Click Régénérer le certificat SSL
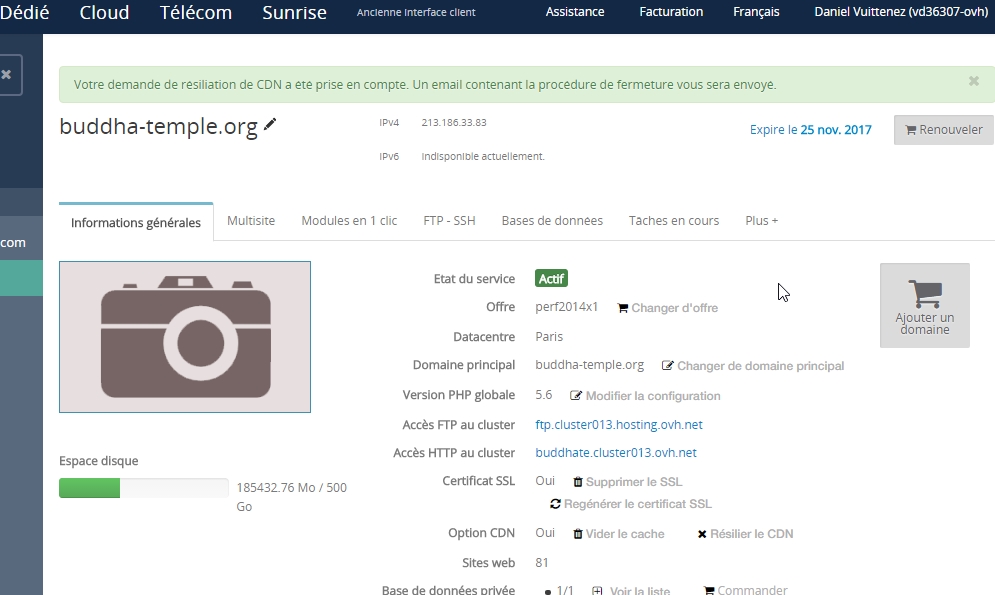 [x=631, y=504]
